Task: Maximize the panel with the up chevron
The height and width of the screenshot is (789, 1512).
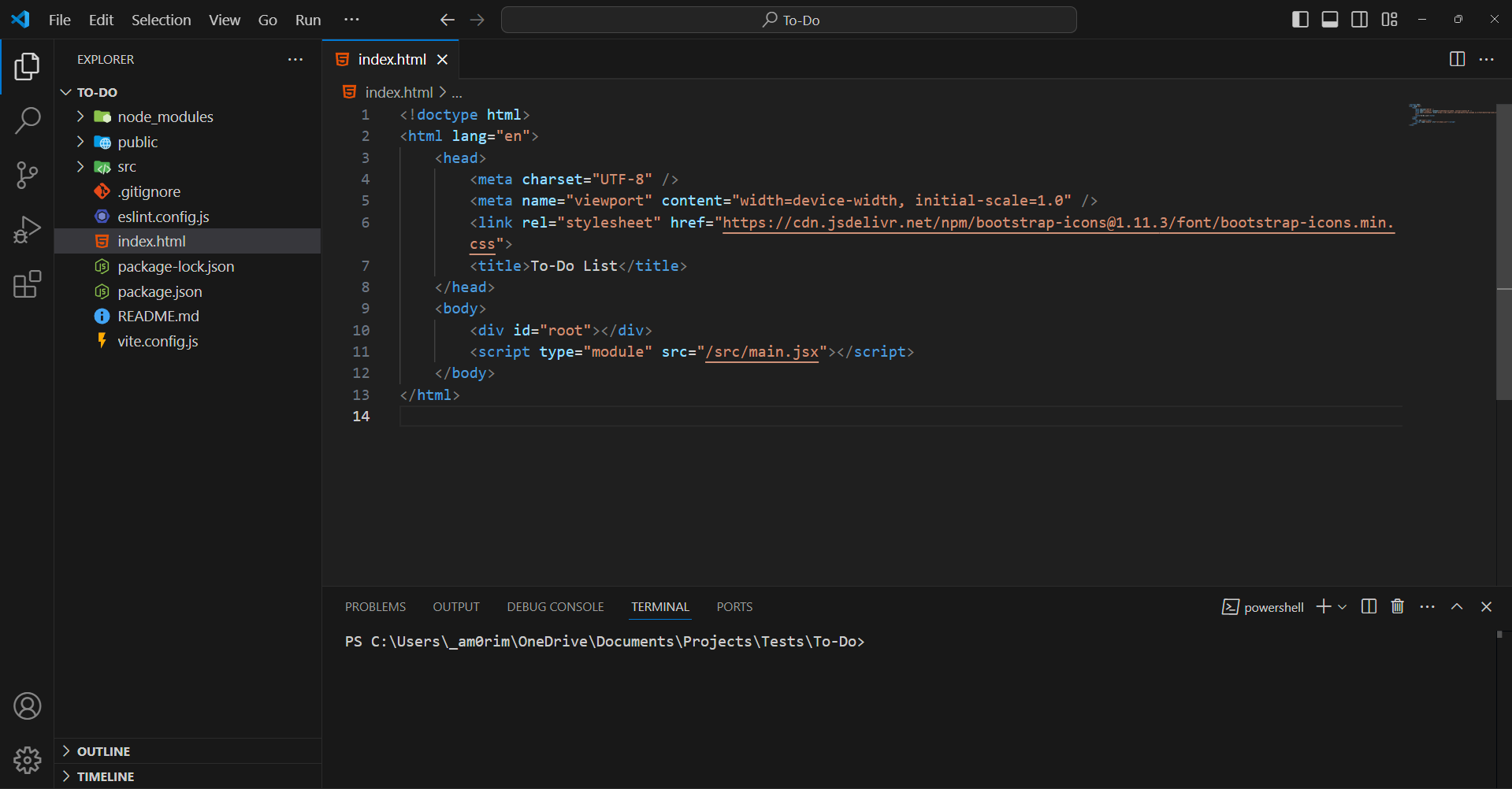Action: point(1457,606)
